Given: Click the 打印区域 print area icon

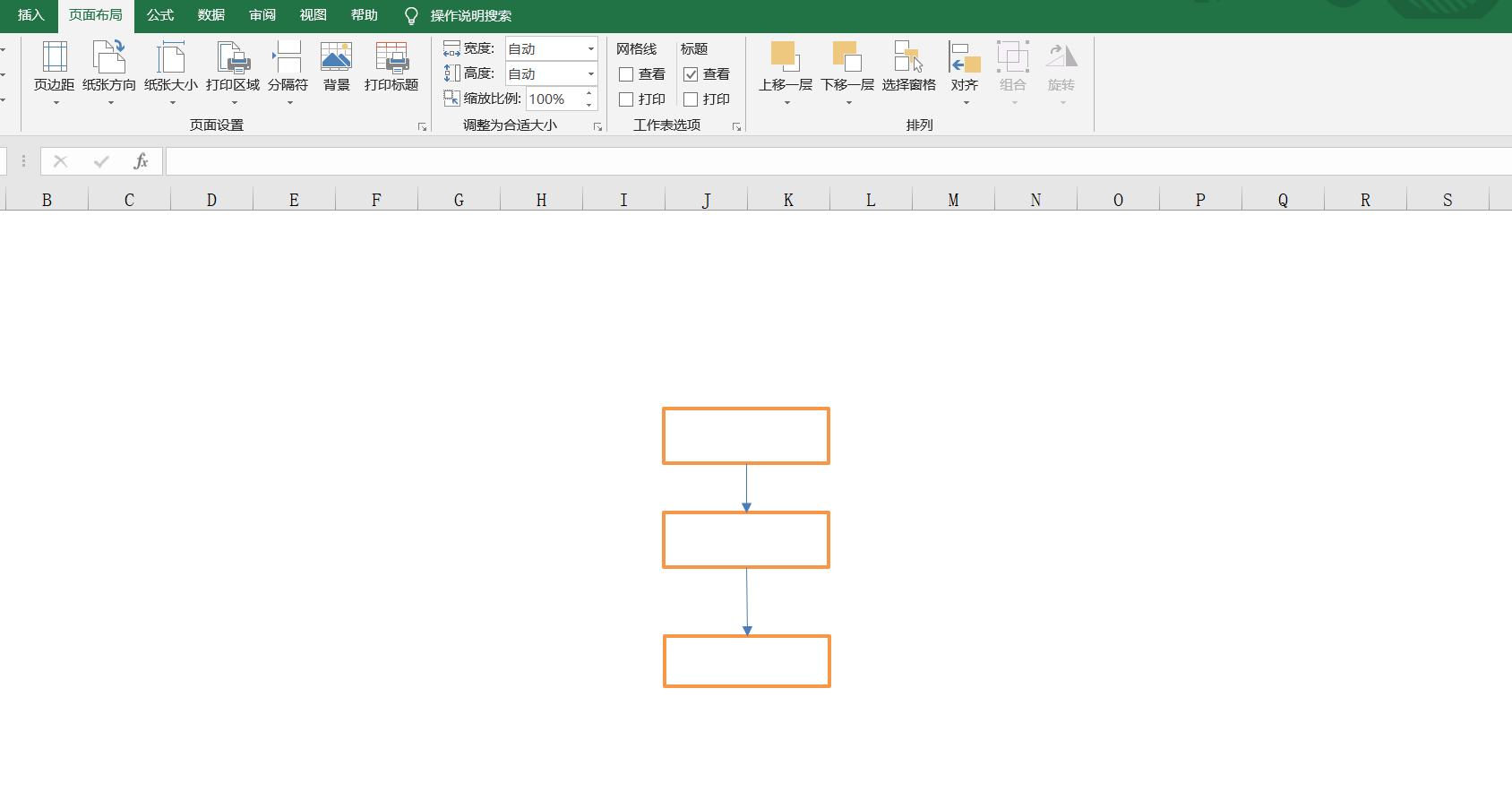Looking at the screenshot, I should point(233,59).
